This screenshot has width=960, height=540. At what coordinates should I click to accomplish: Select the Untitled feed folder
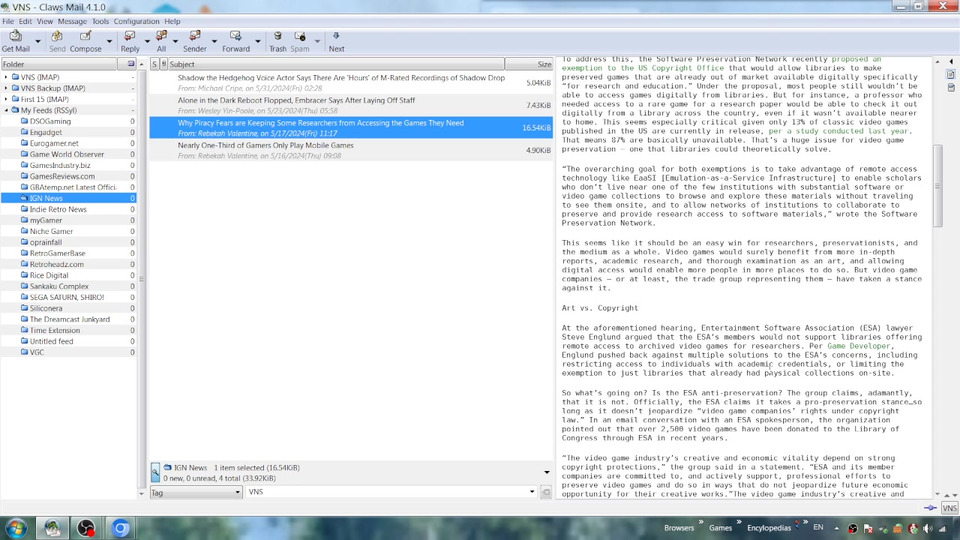click(x=51, y=342)
